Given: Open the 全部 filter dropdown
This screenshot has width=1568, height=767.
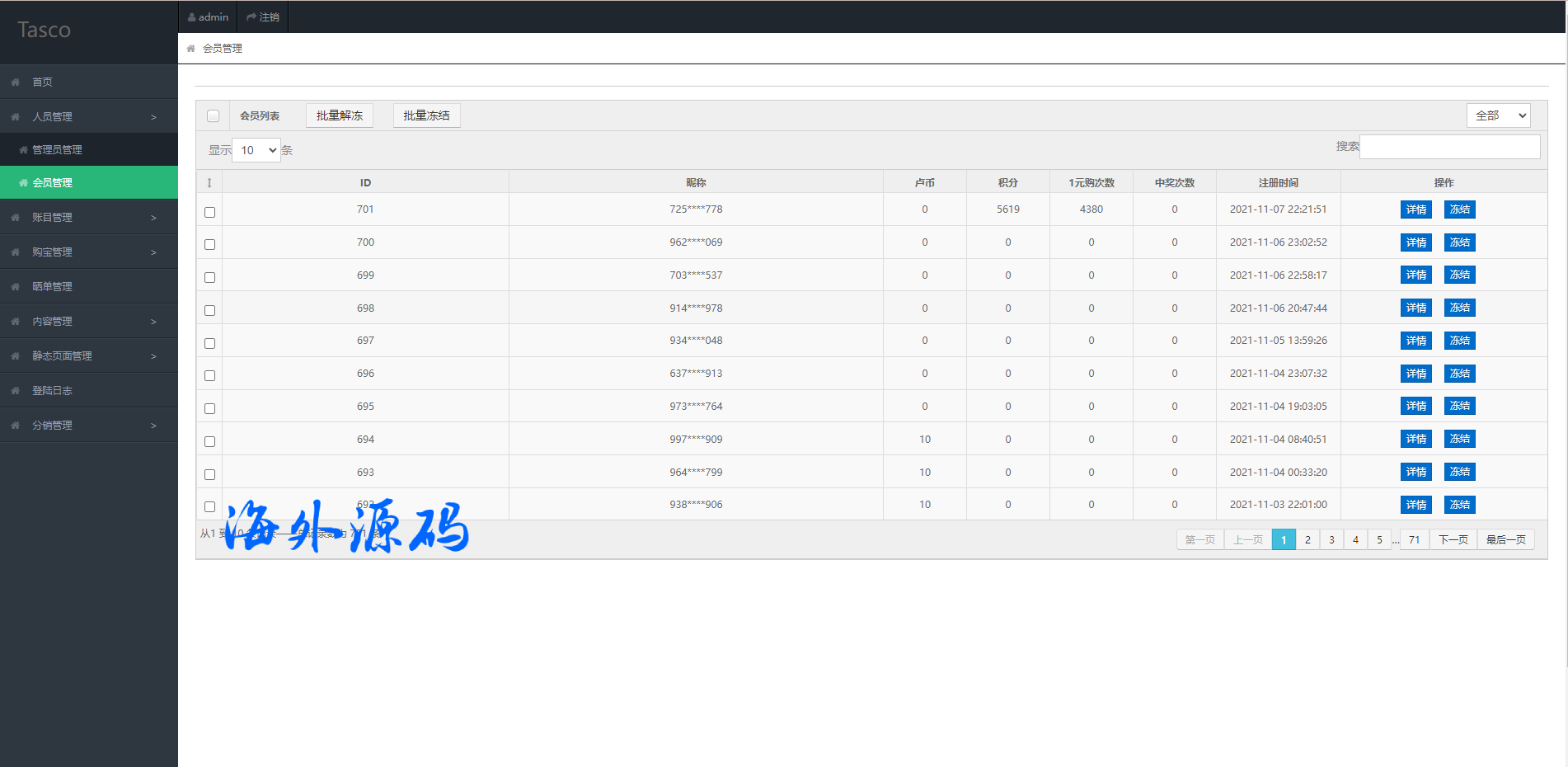Looking at the screenshot, I should [1498, 115].
